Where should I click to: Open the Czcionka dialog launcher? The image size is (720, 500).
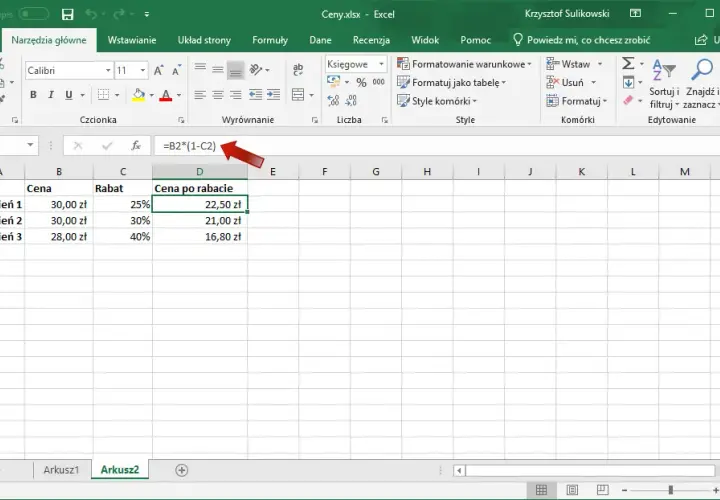coord(181,120)
